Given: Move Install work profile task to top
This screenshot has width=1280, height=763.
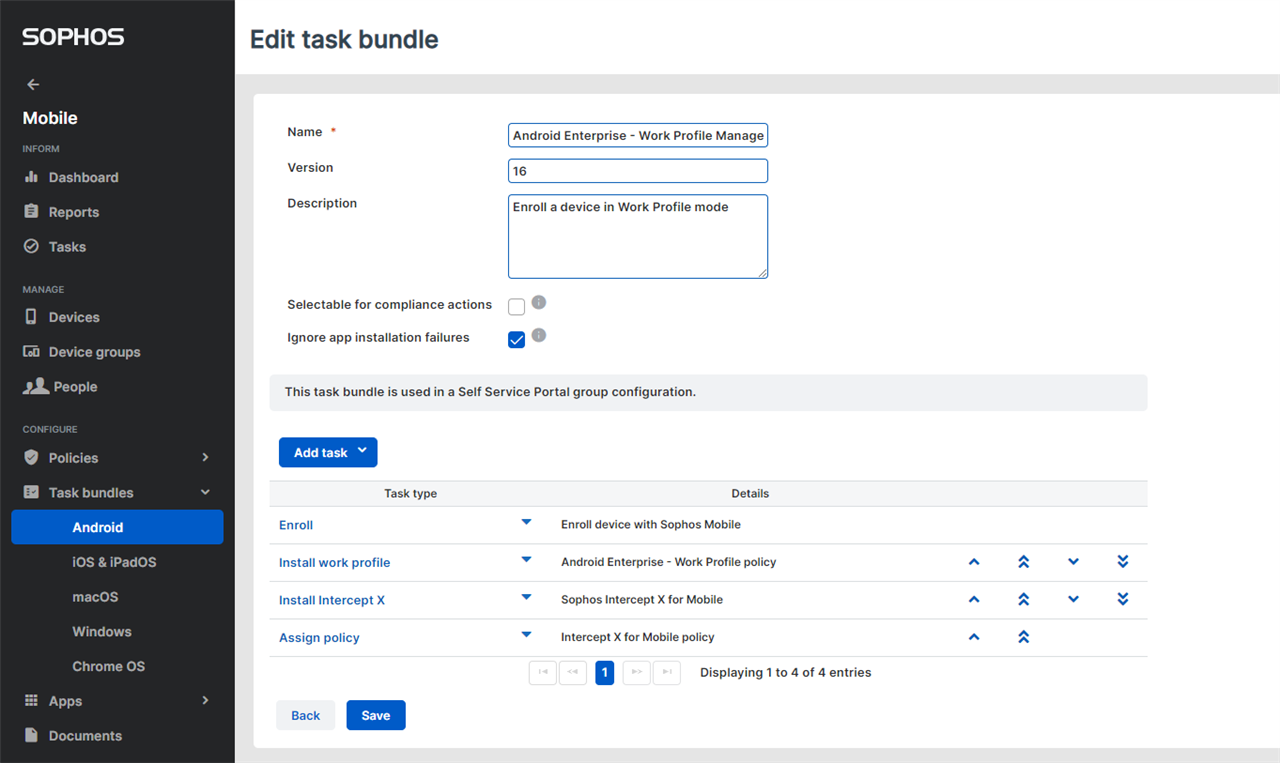Looking at the screenshot, I should [1023, 562].
